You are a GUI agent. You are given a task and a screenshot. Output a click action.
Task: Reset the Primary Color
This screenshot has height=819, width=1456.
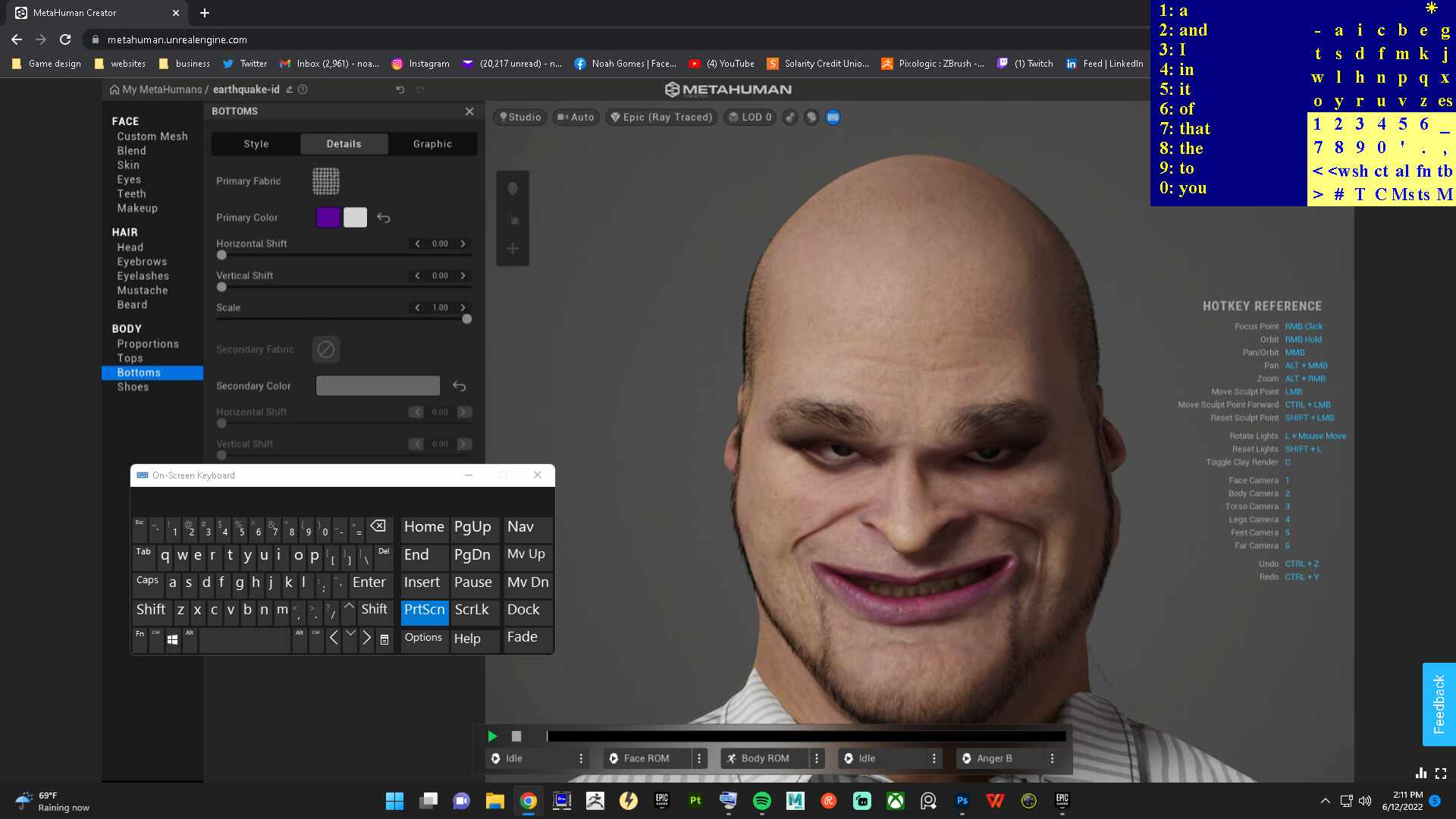pos(384,218)
